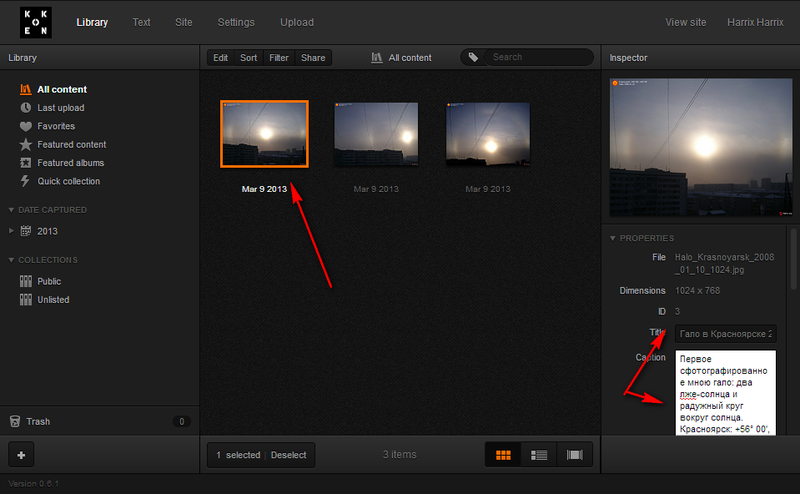Click the tag icon in search bar
Screen dimensions: 800x494
(x=473, y=57)
